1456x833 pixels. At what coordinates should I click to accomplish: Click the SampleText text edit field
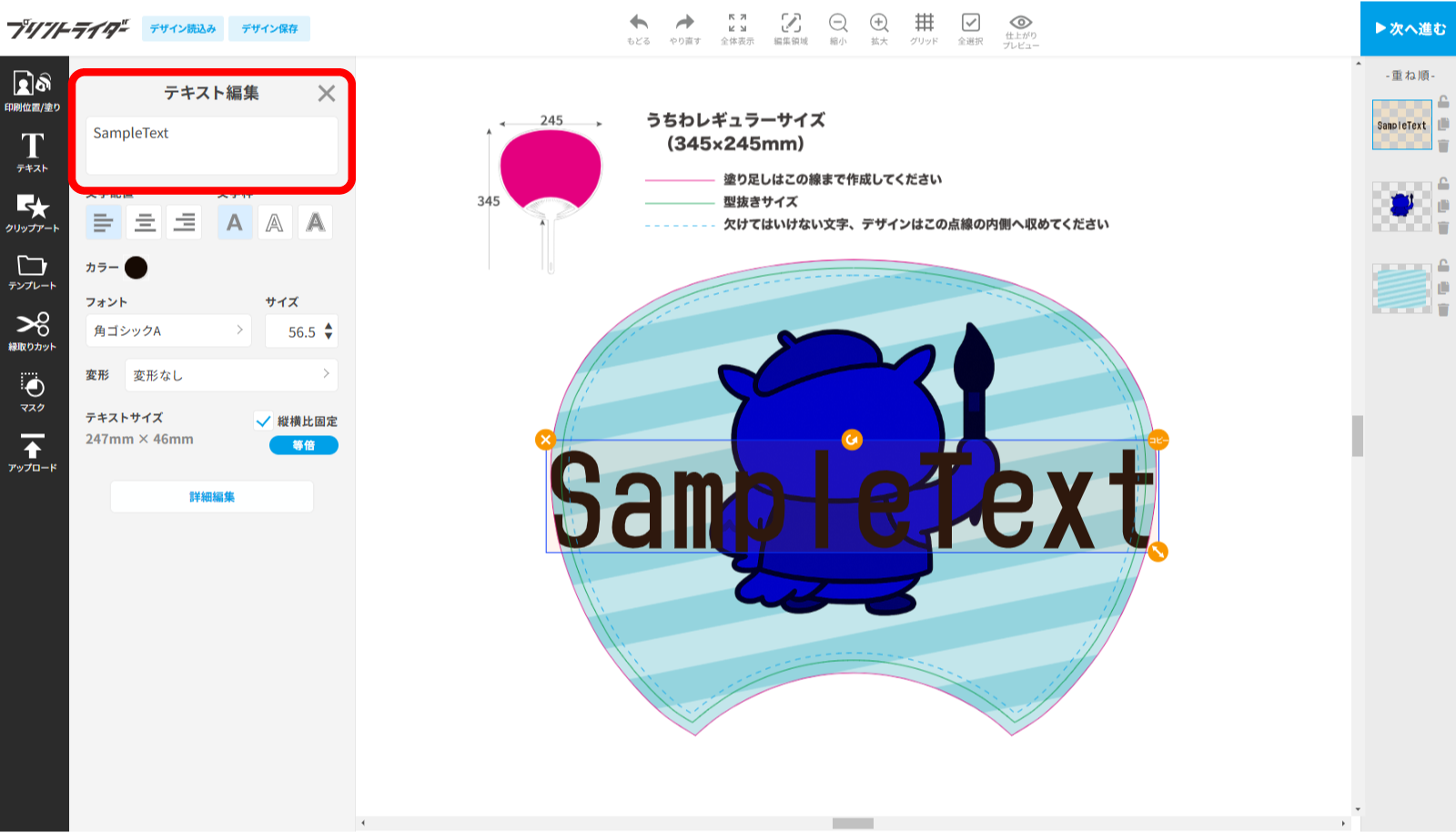[x=212, y=146]
